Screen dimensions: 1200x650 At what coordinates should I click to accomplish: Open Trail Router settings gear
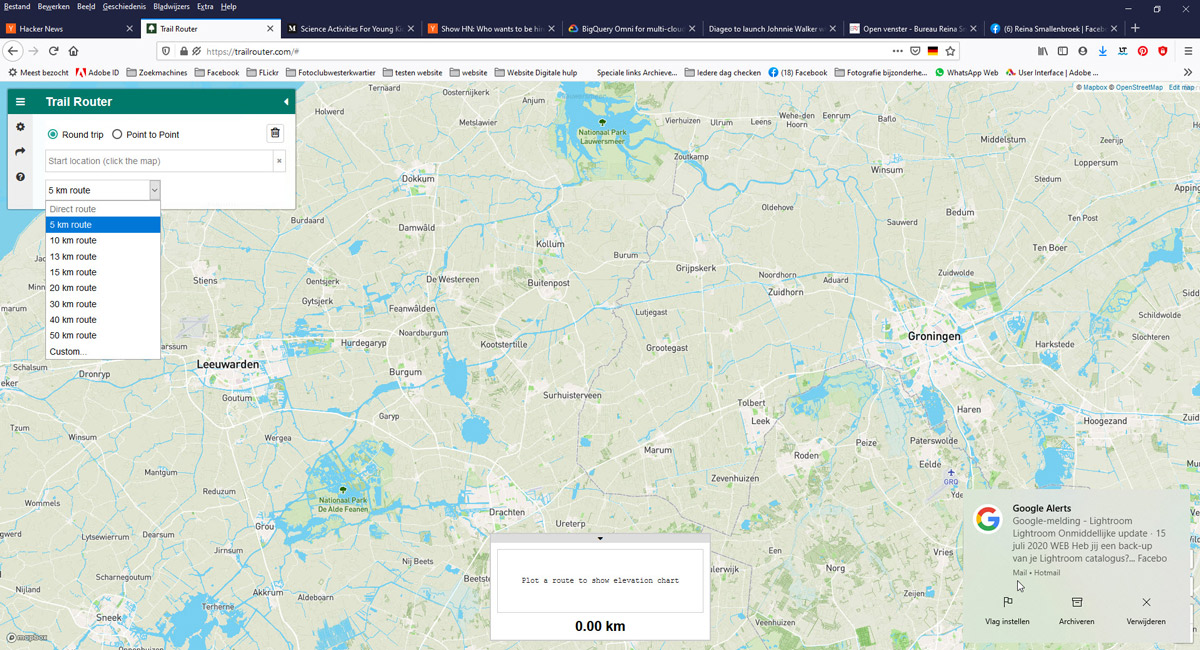tap(20, 127)
